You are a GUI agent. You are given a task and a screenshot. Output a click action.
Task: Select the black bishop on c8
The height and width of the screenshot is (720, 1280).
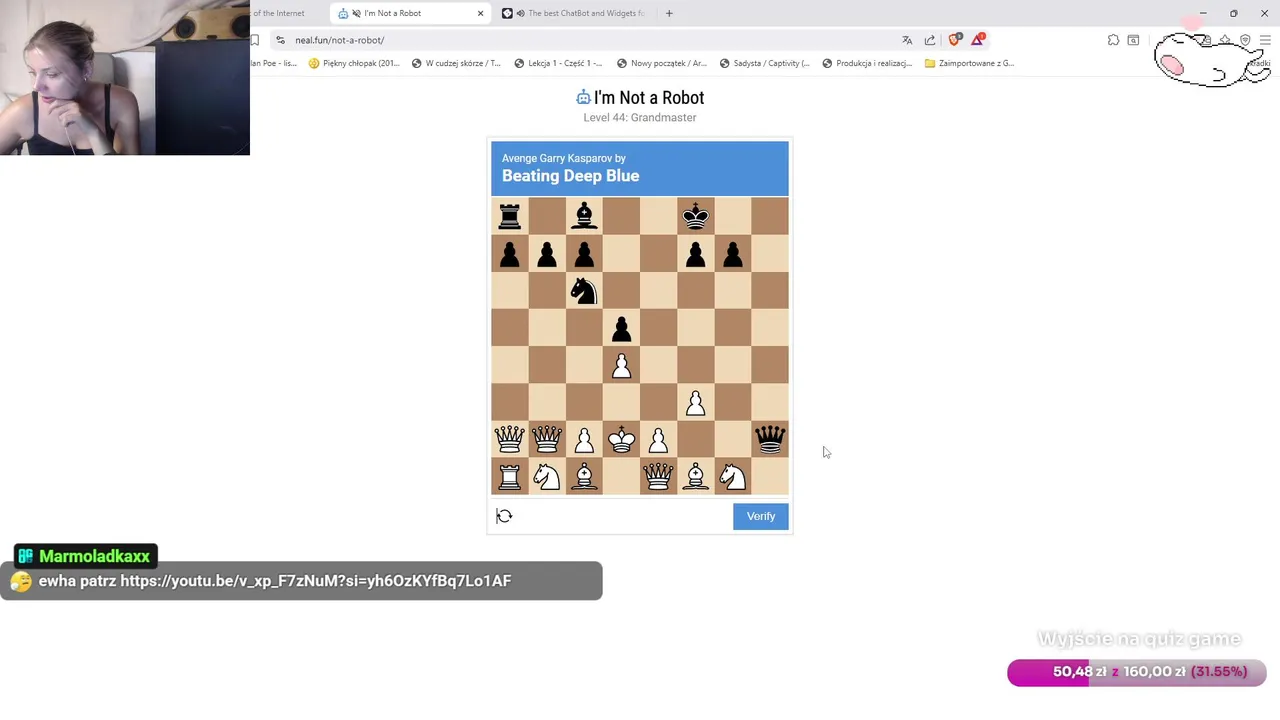[x=584, y=216]
